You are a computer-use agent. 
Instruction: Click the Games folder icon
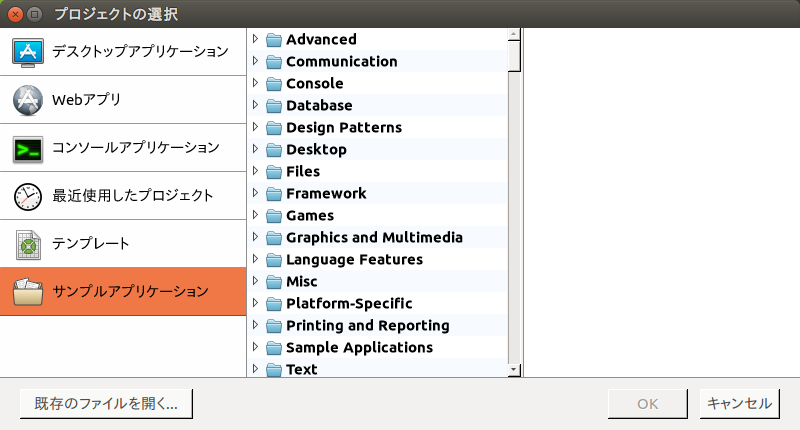point(274,216)
